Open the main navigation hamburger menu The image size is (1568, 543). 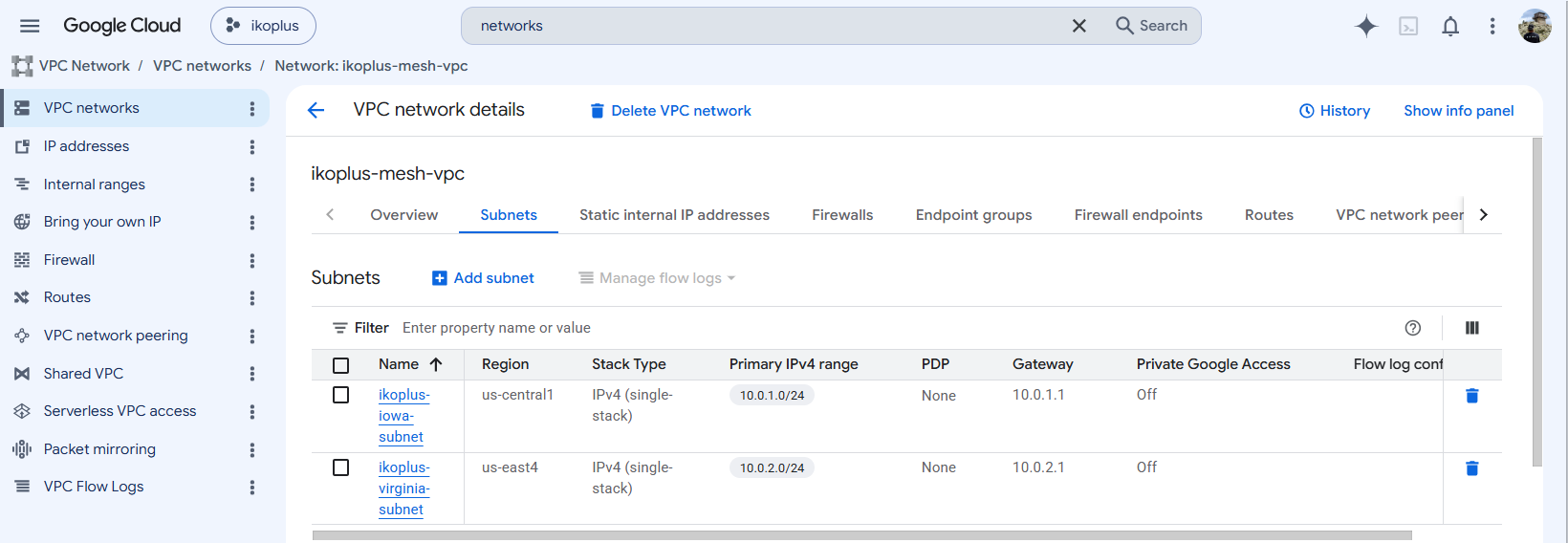[x=30, y=26]
